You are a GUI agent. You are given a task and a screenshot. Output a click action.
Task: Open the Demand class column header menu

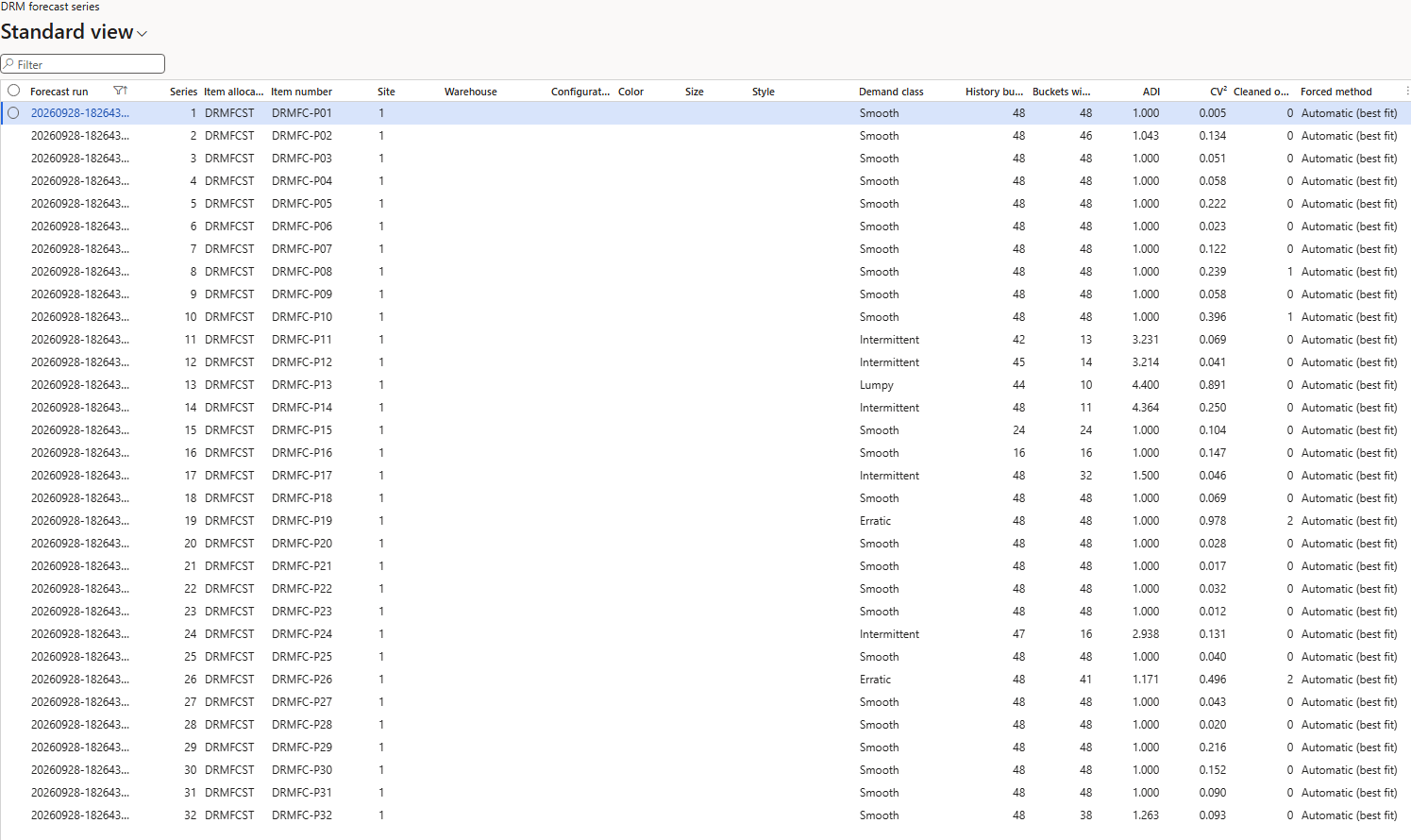tap(891, 92)
